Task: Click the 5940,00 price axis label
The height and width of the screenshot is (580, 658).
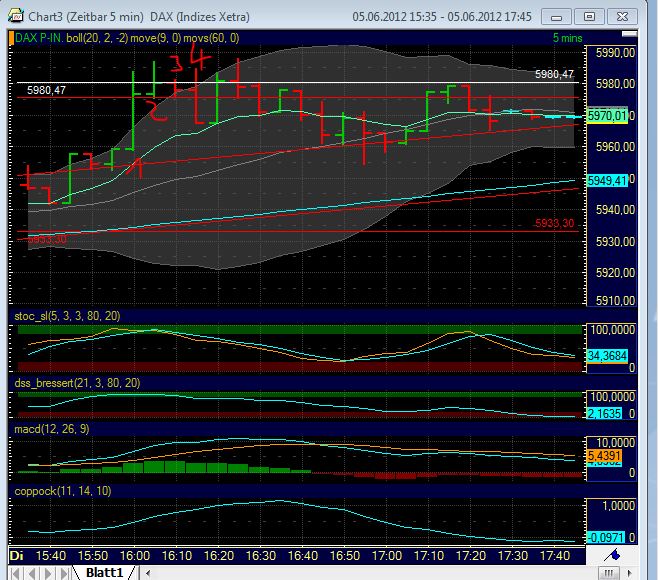Action: coord(615,210)
